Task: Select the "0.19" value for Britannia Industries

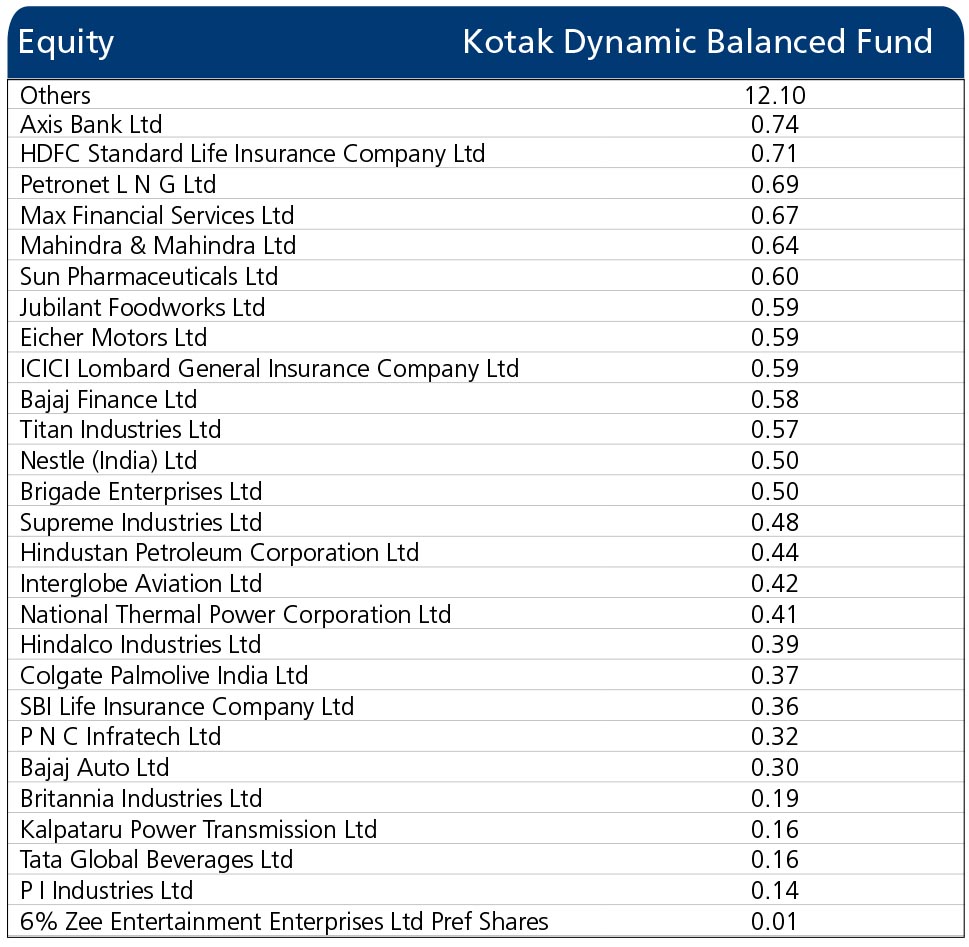Action: pos(775,799)
